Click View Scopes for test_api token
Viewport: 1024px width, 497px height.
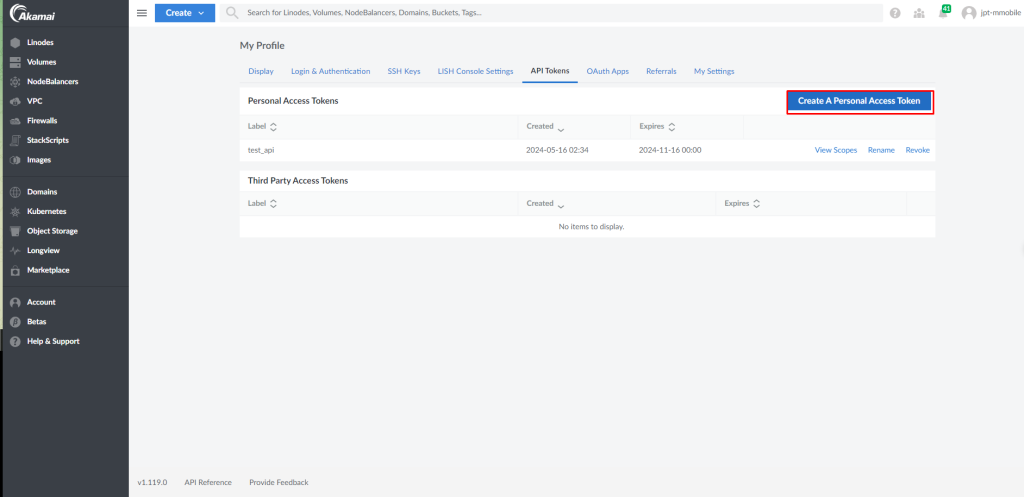pyautogui.click(x=835, y=150)
